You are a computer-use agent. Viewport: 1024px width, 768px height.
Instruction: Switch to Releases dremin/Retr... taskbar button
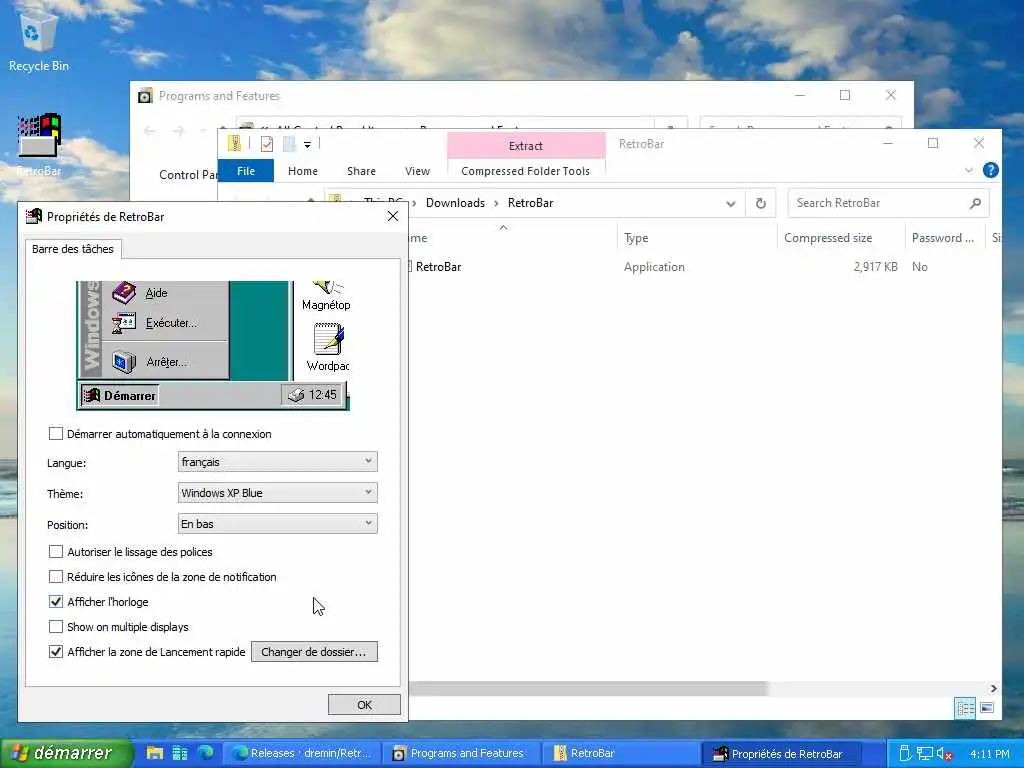point(302,753)
